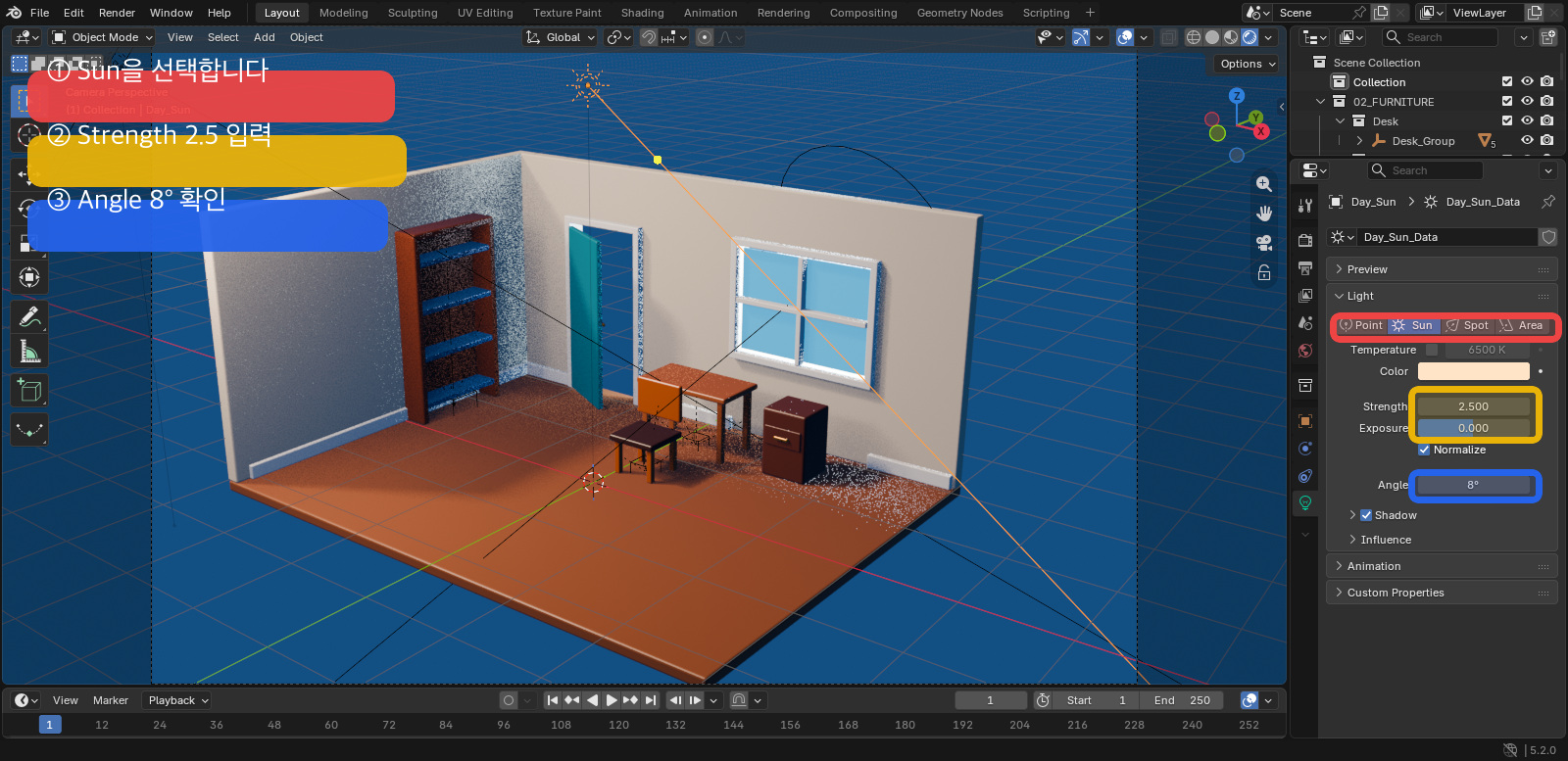Viewport: 1568px width, 761px height.
Task: Set light type to Area
Action: click(x=1522, y=325)
